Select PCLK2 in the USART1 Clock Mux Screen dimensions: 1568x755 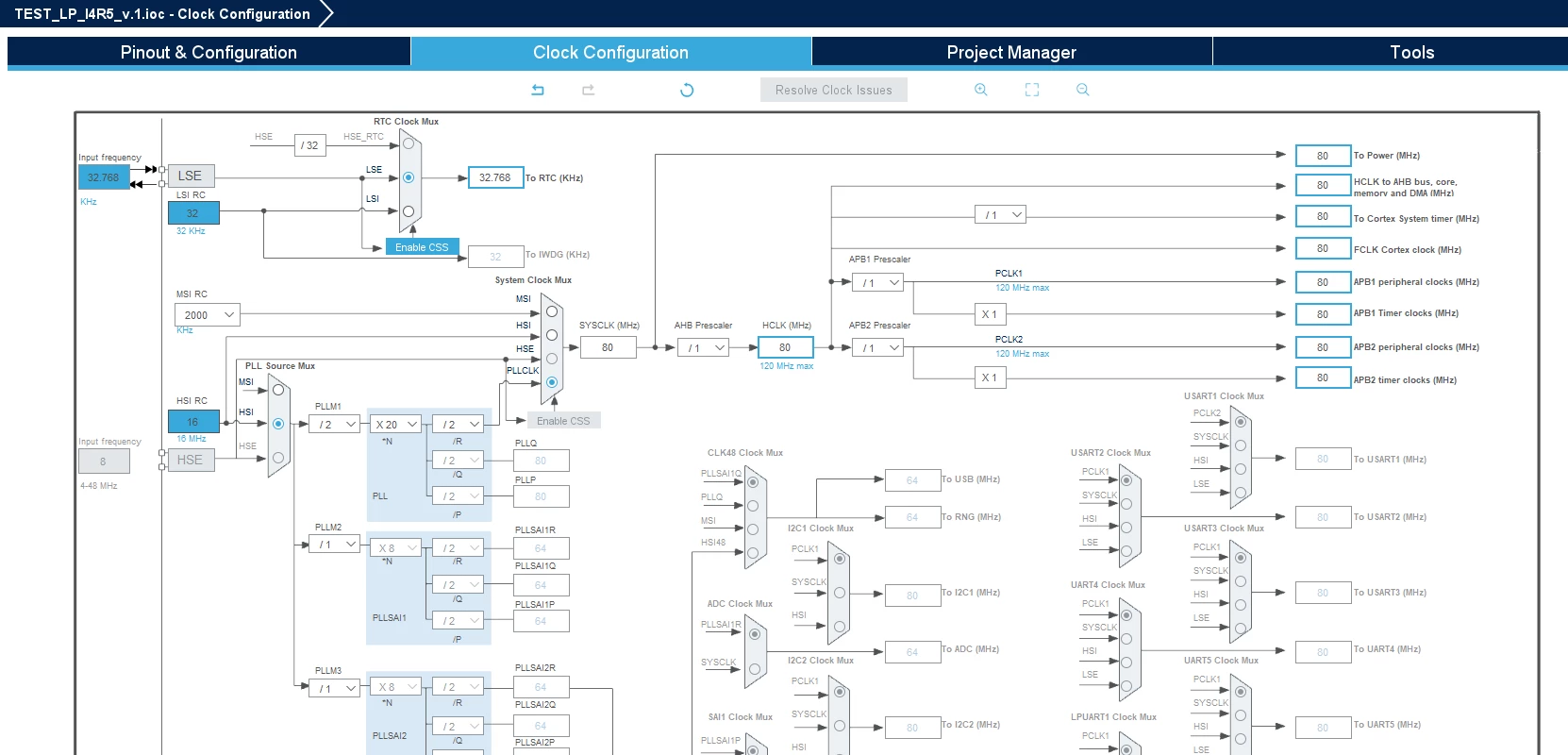click(1241, 422)
